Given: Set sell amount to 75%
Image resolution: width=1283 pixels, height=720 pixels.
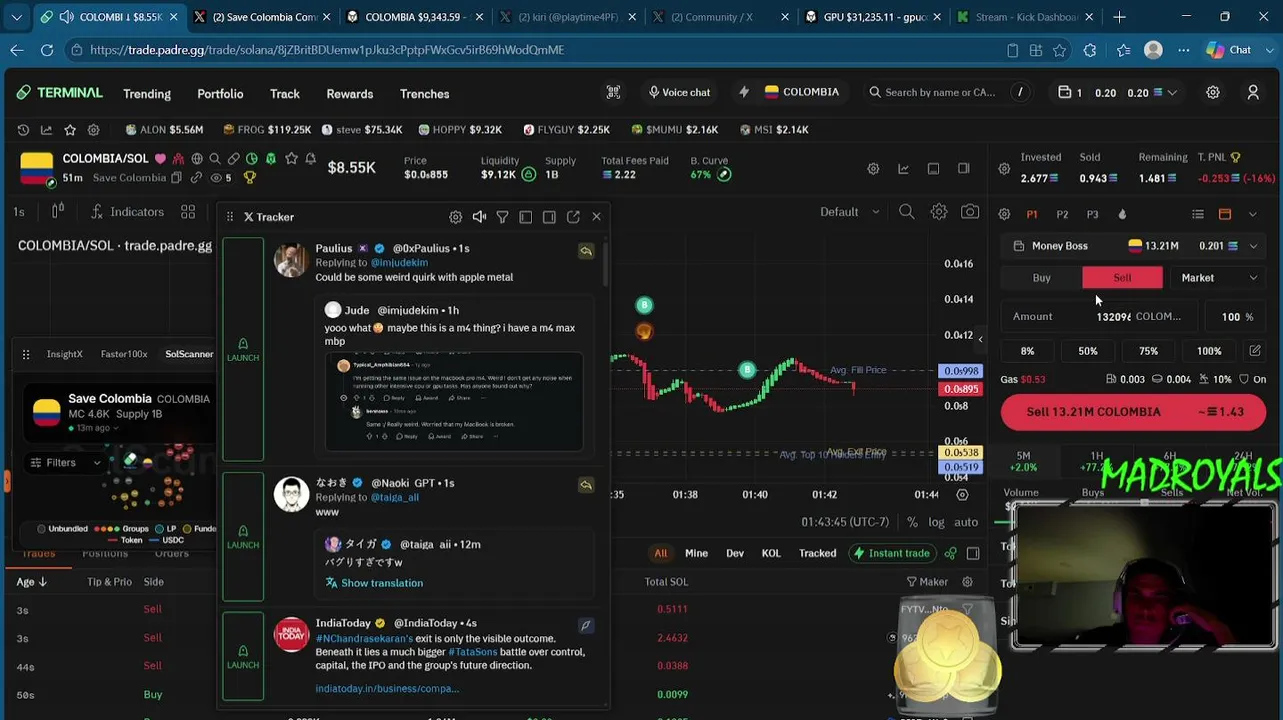Looking at the screenshot, I should pos(1148,351).
